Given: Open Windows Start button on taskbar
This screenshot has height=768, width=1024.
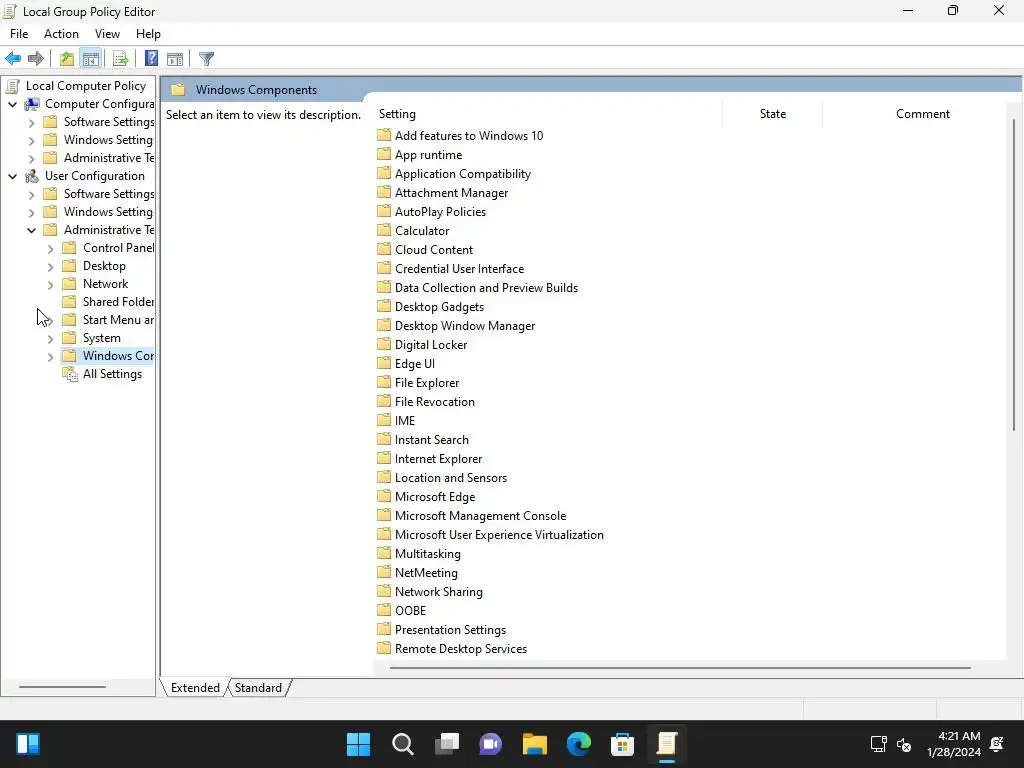Looking at the screenshot, I should click(x=359, y=744).
